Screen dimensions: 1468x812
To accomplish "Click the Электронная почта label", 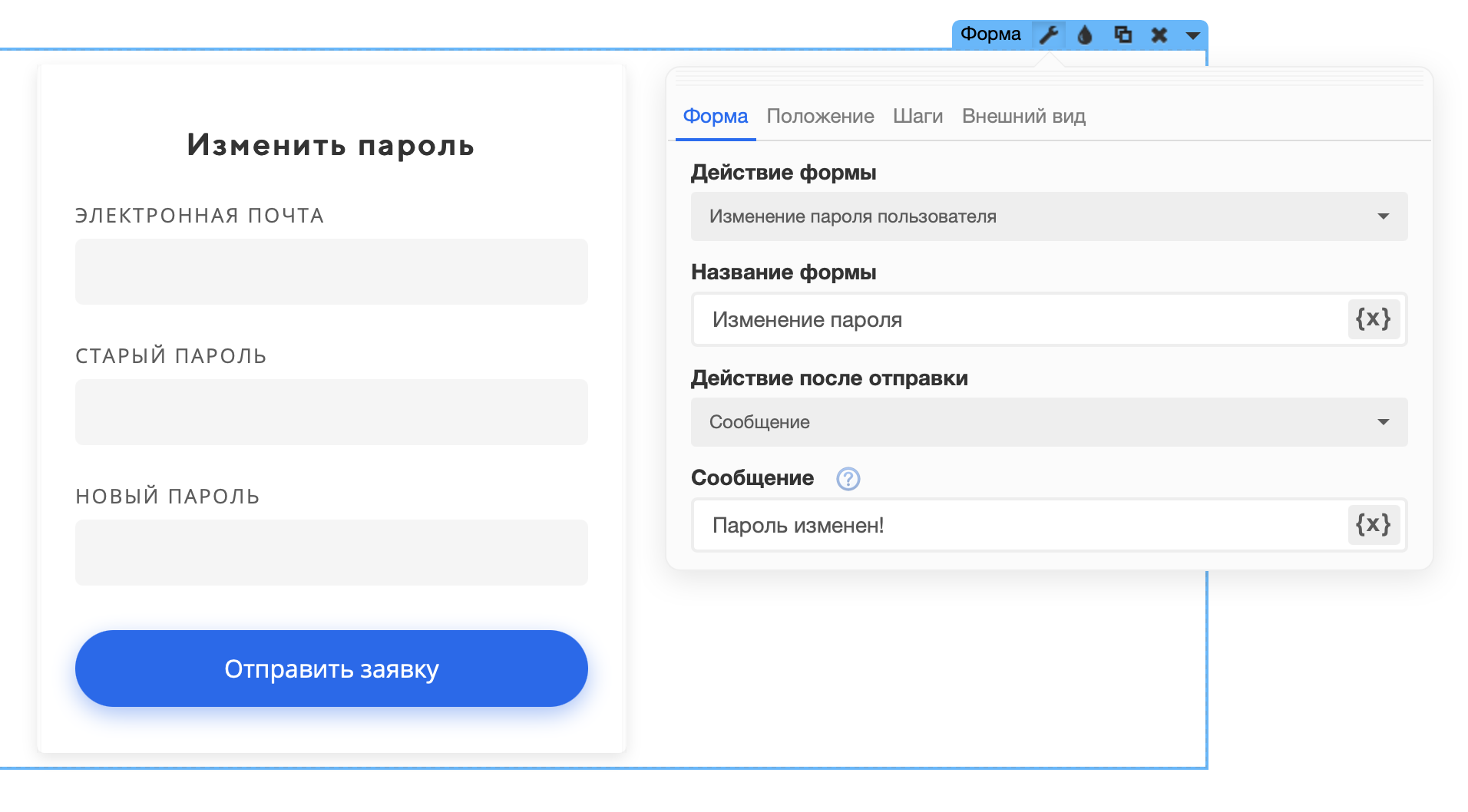I will (200, 216).
